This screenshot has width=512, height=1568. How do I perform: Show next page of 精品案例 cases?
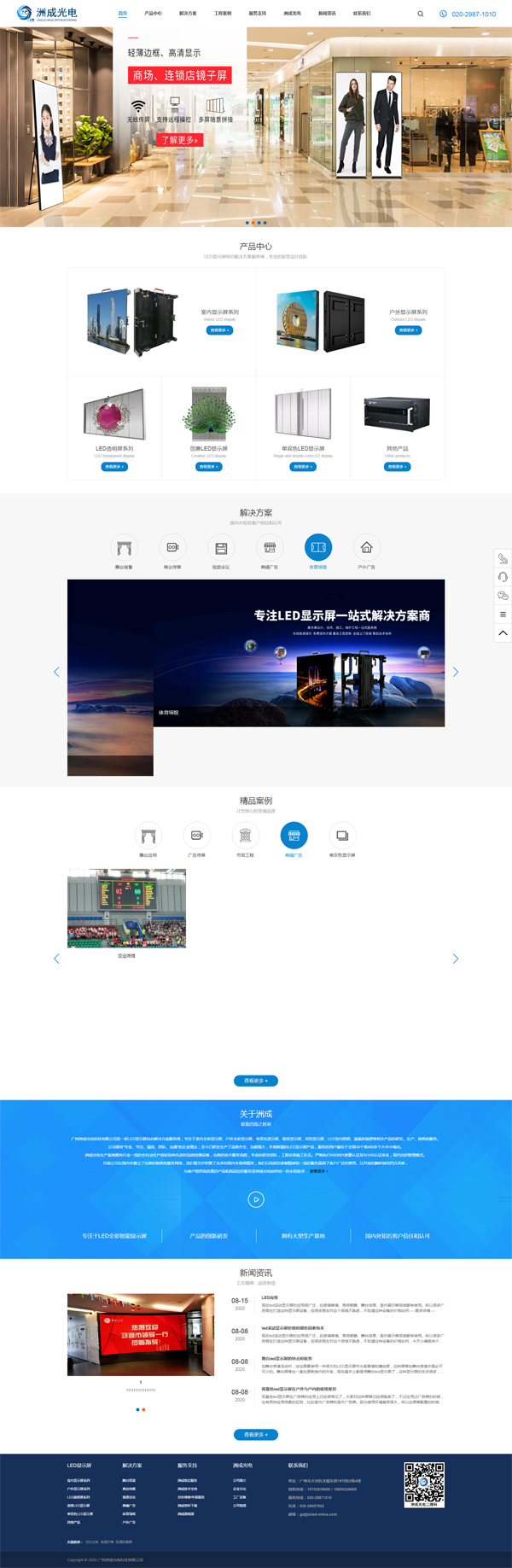455,959
